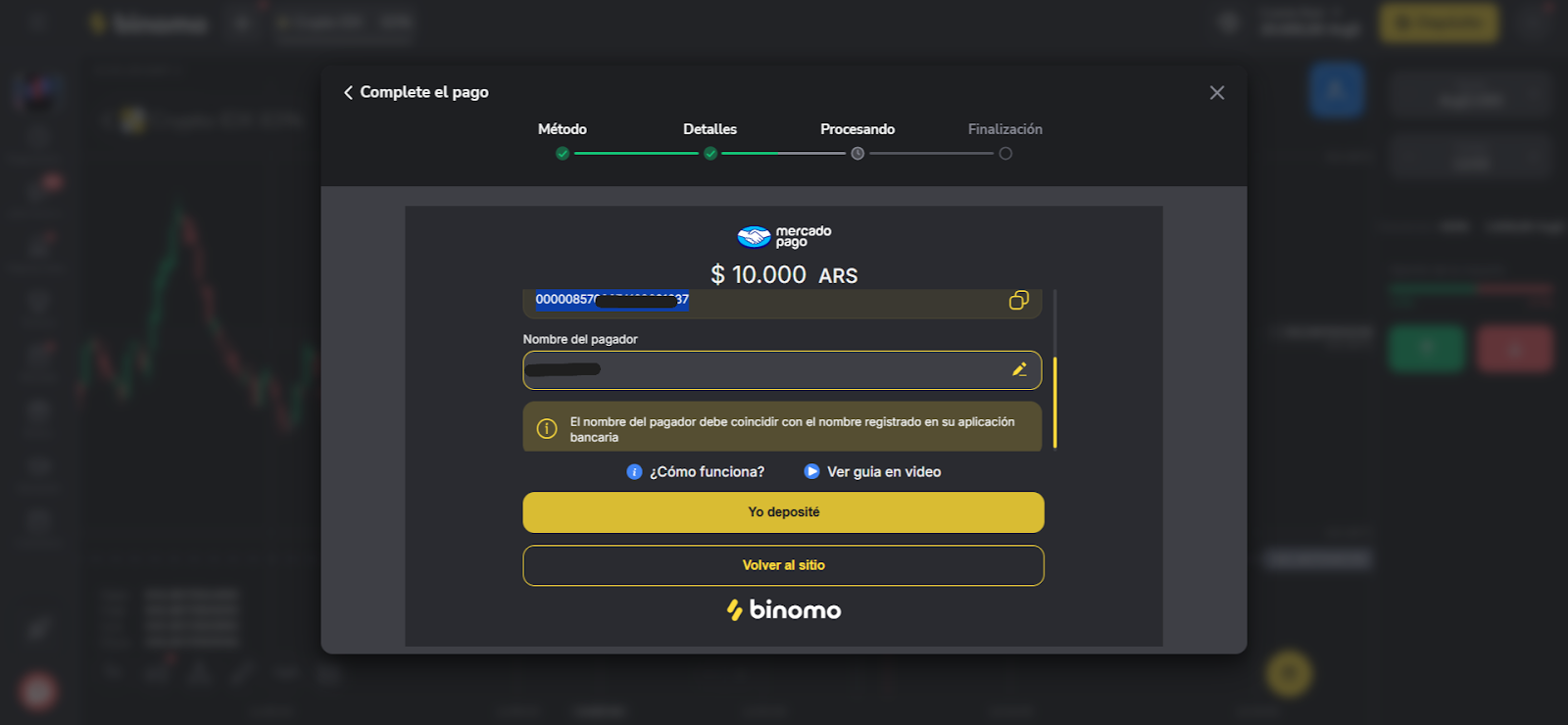
Task: Edit the payer name with the pencil icon
Action: pos(1019,369)
